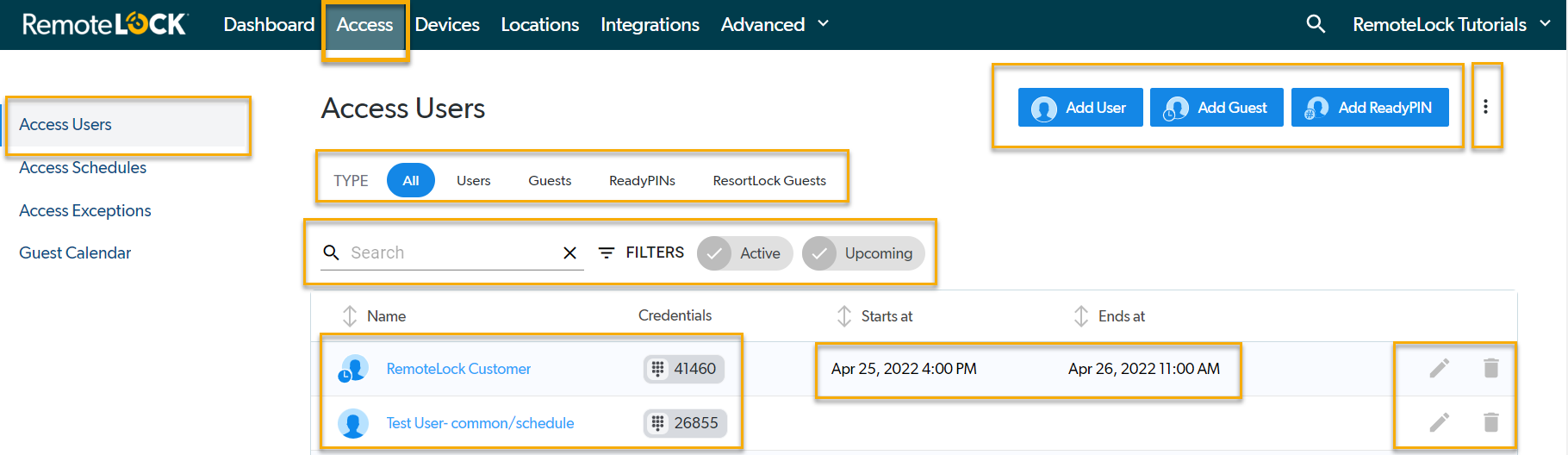Sort by Name column arrows
Screen dimensions: 1568x455
(x=349, y=316)
